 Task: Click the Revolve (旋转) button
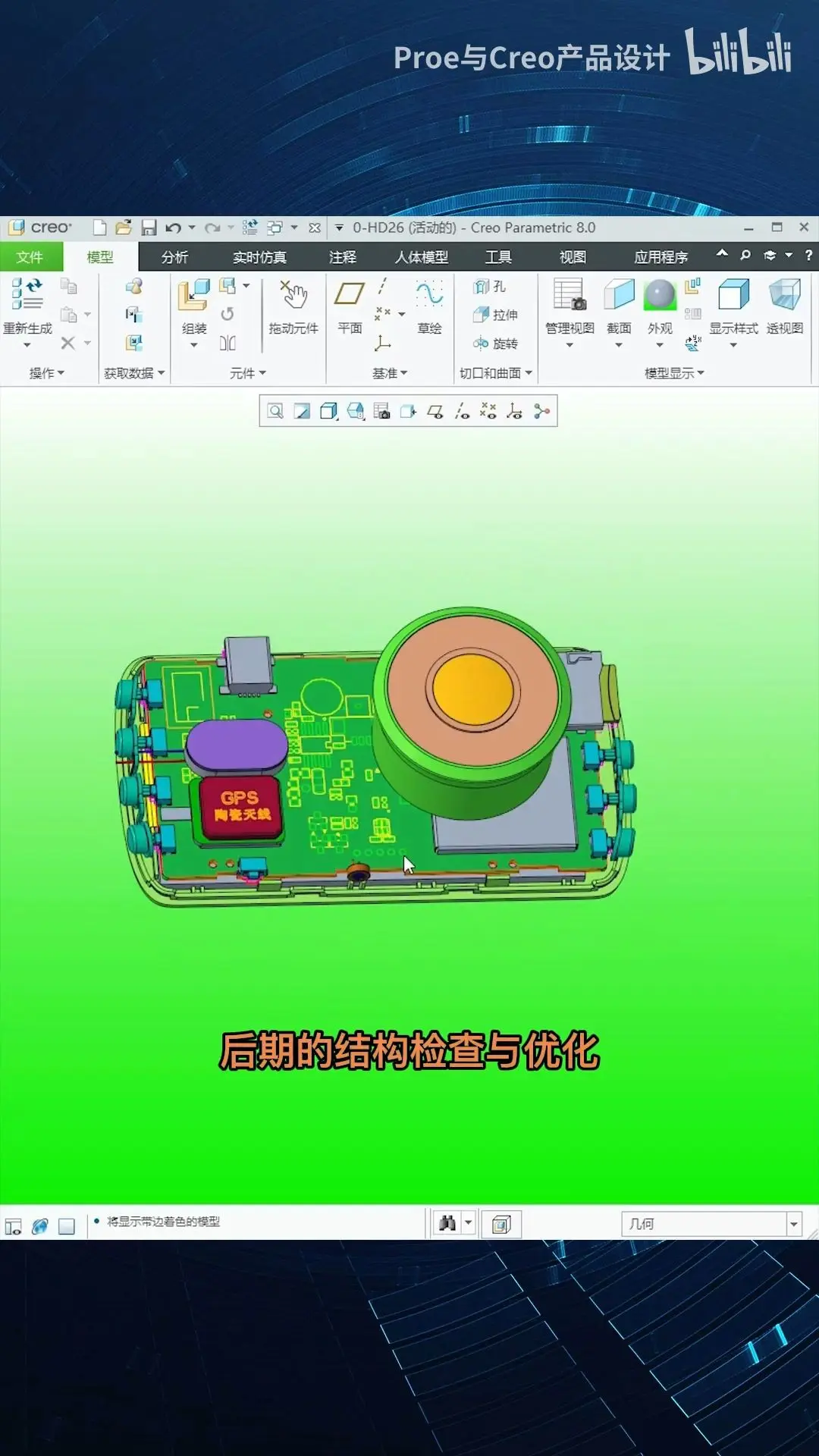tap(495, 344)
